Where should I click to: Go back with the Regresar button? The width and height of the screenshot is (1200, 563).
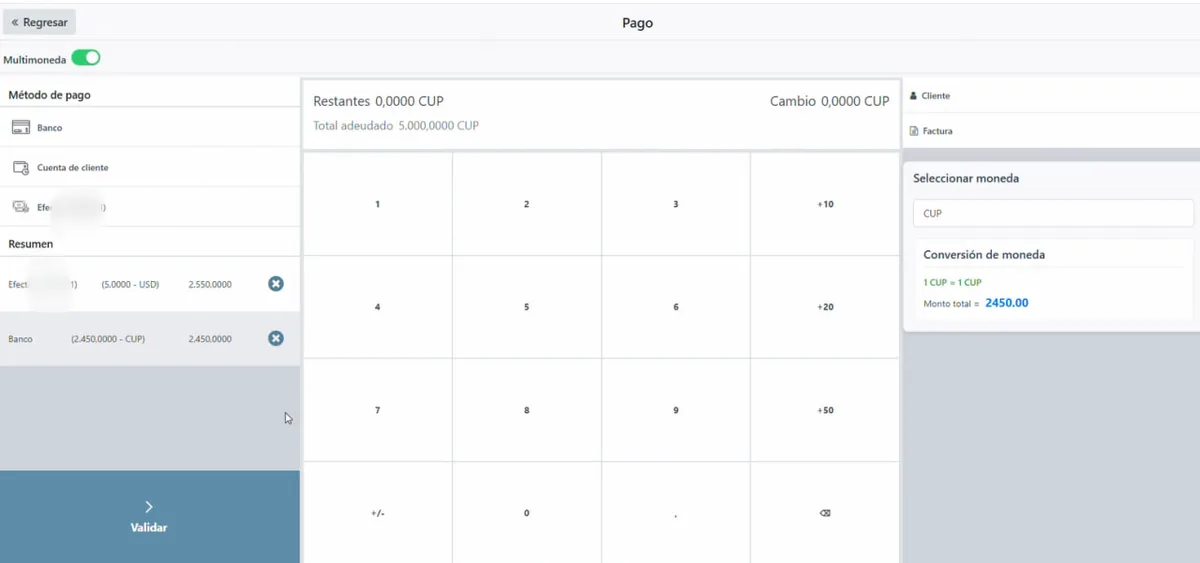pyautogui.click(x=39, y=22)
